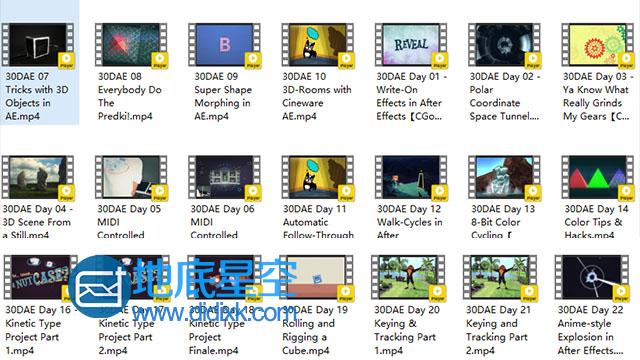Select the Day 22 Anime-style Explosion video thumbnail
The height and width of the screenshot is (360, 640).
[x=592, y=278]
